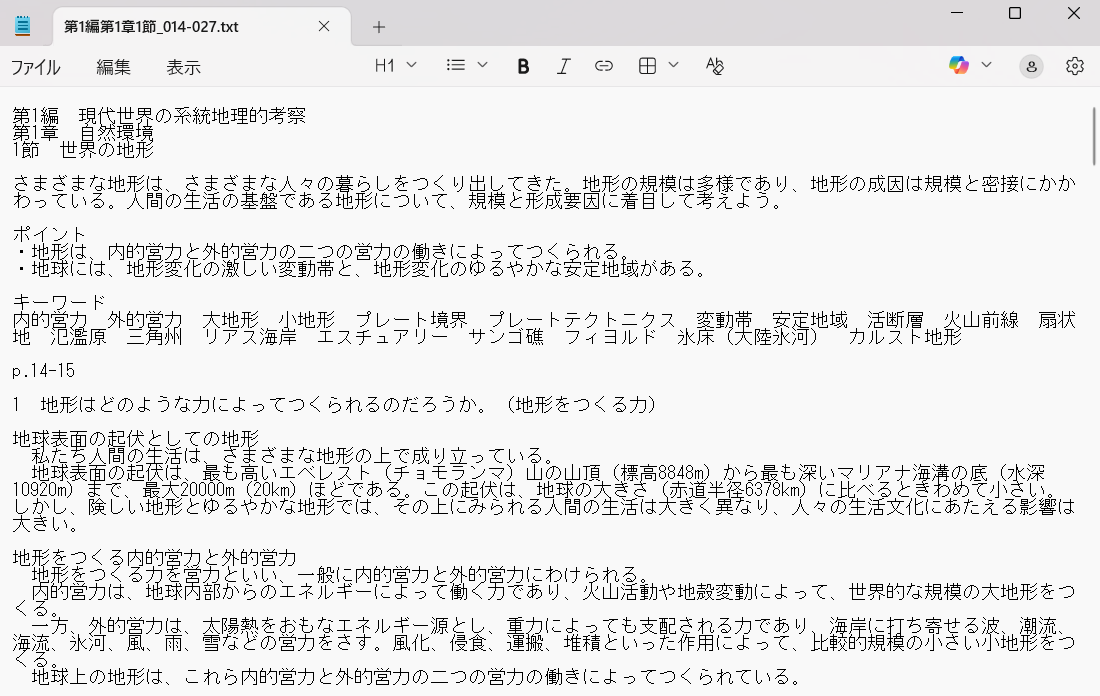The image size is (1100, 696).
Task: Click the clear formatting icon
Action: point(714,66)
